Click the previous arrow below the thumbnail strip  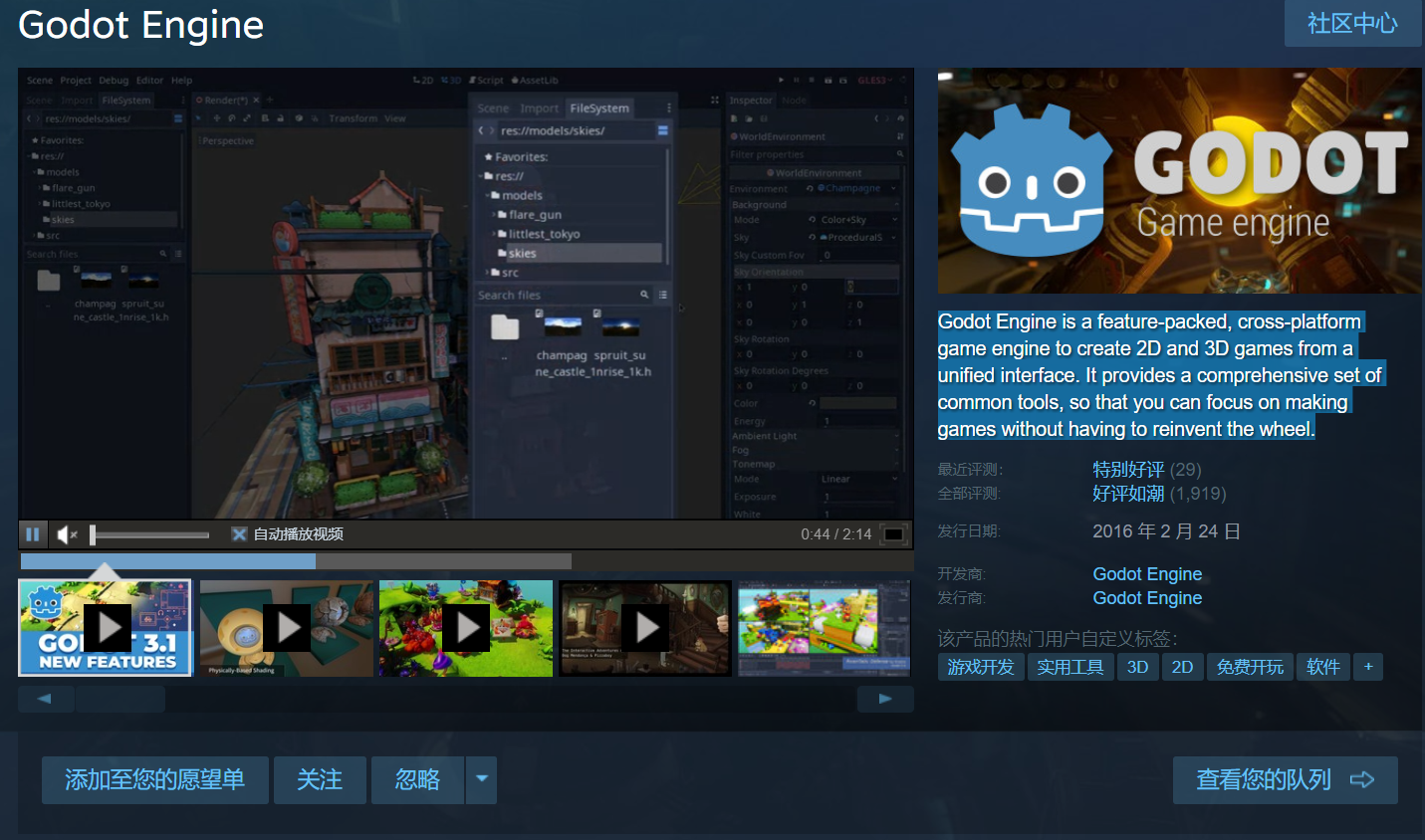pos(46,699)
